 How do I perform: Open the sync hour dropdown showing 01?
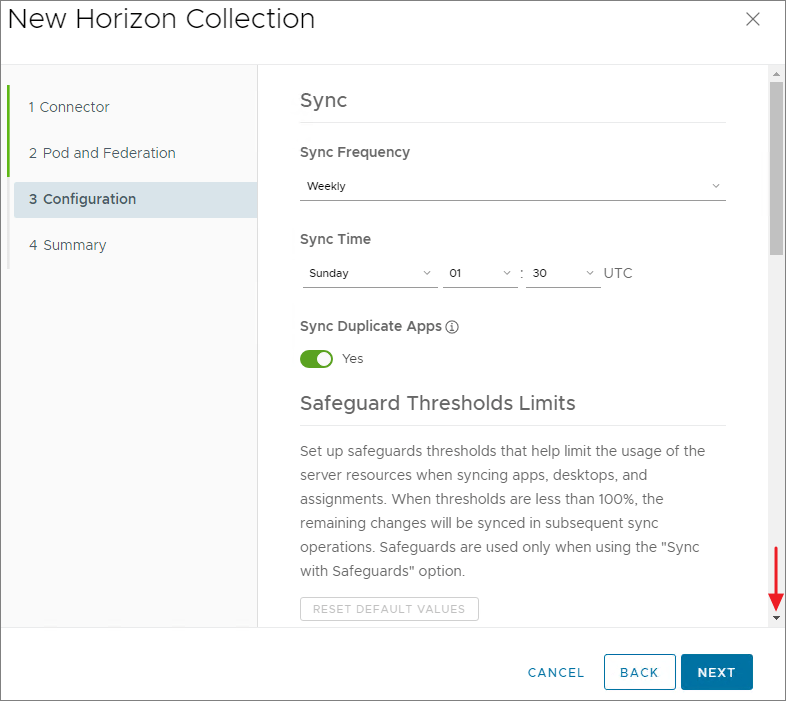(480, 273)
